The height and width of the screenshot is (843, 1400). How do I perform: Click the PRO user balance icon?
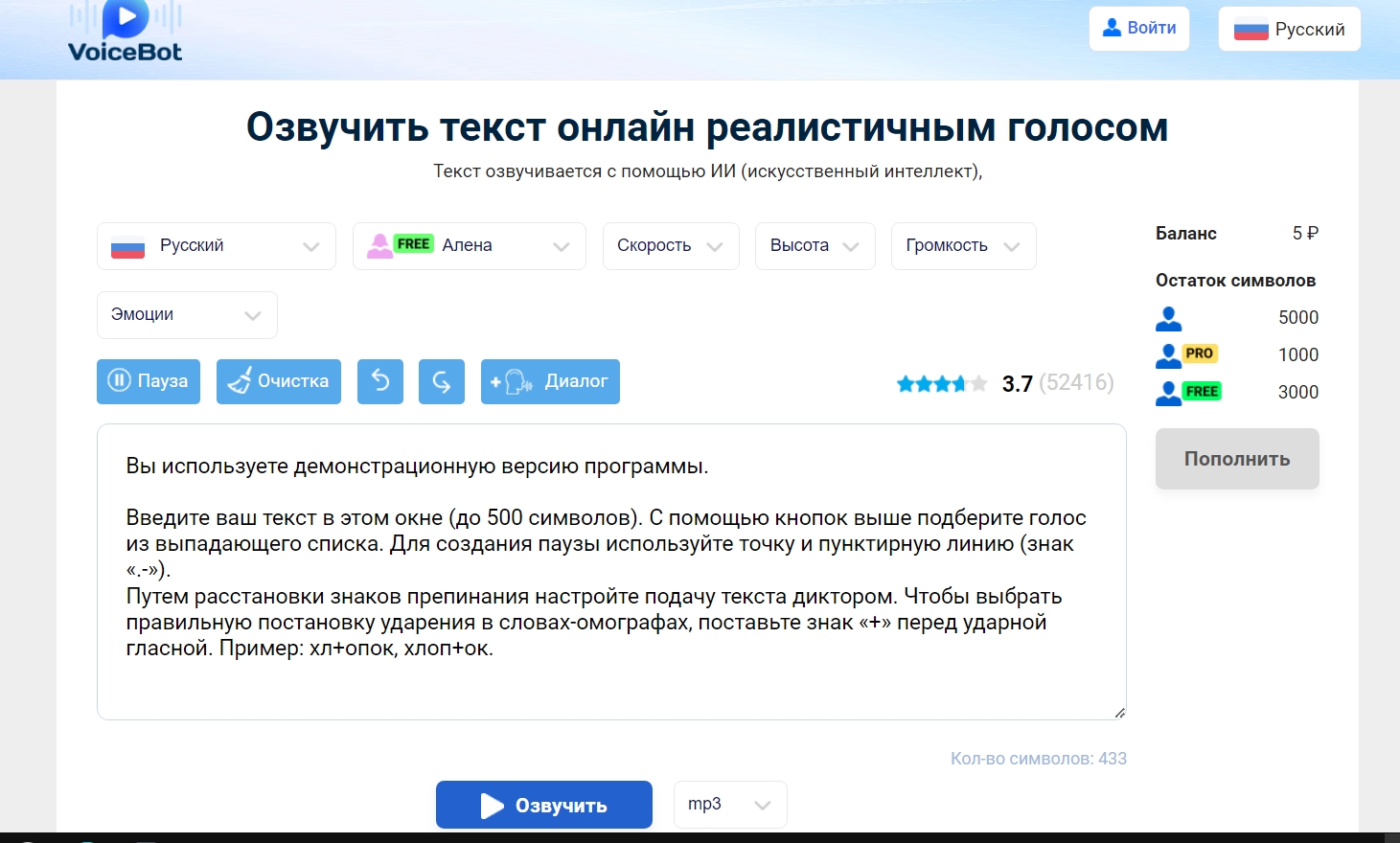tap(1186, 355)
